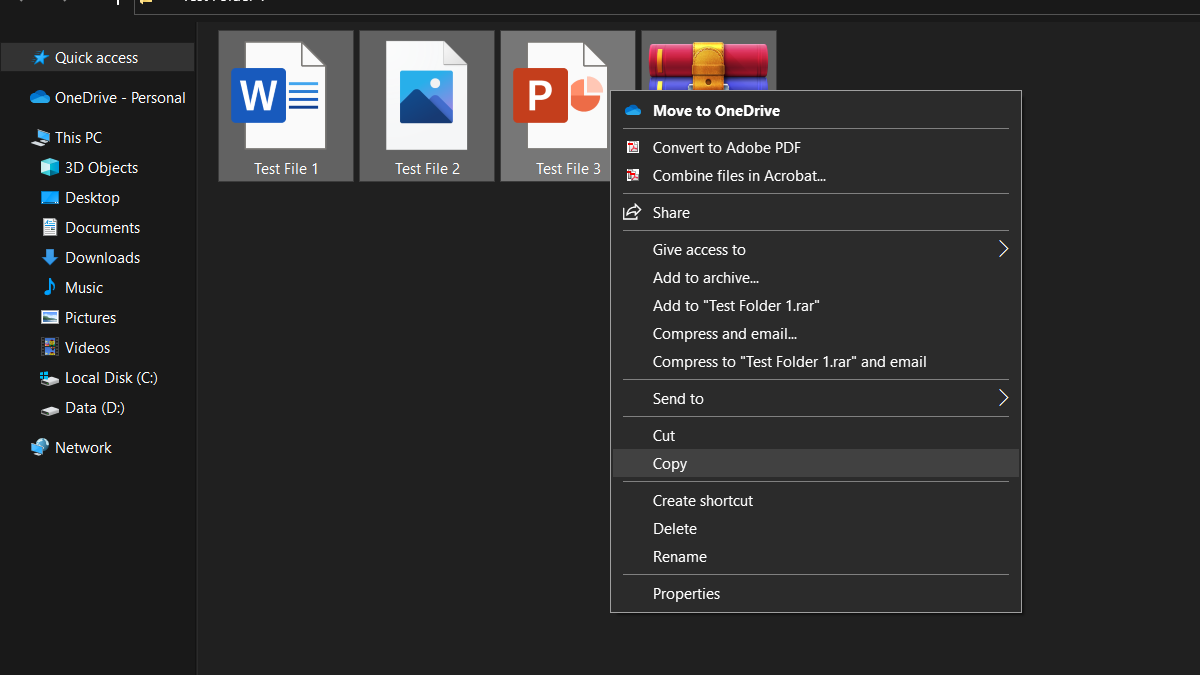
Task: Open OneDrive - Personal cloud icon in sidebar
Action: [x=40, y=98]
